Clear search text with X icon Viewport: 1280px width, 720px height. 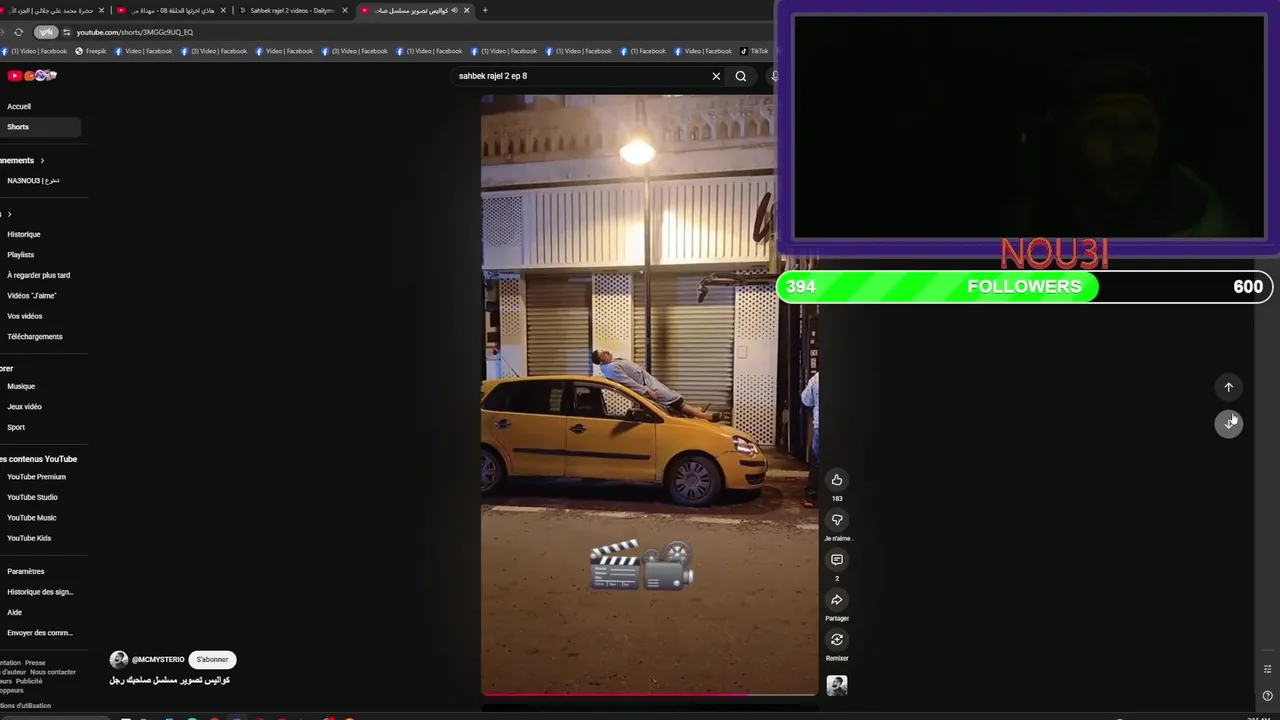pyautogui.click(x=716, y=76)
